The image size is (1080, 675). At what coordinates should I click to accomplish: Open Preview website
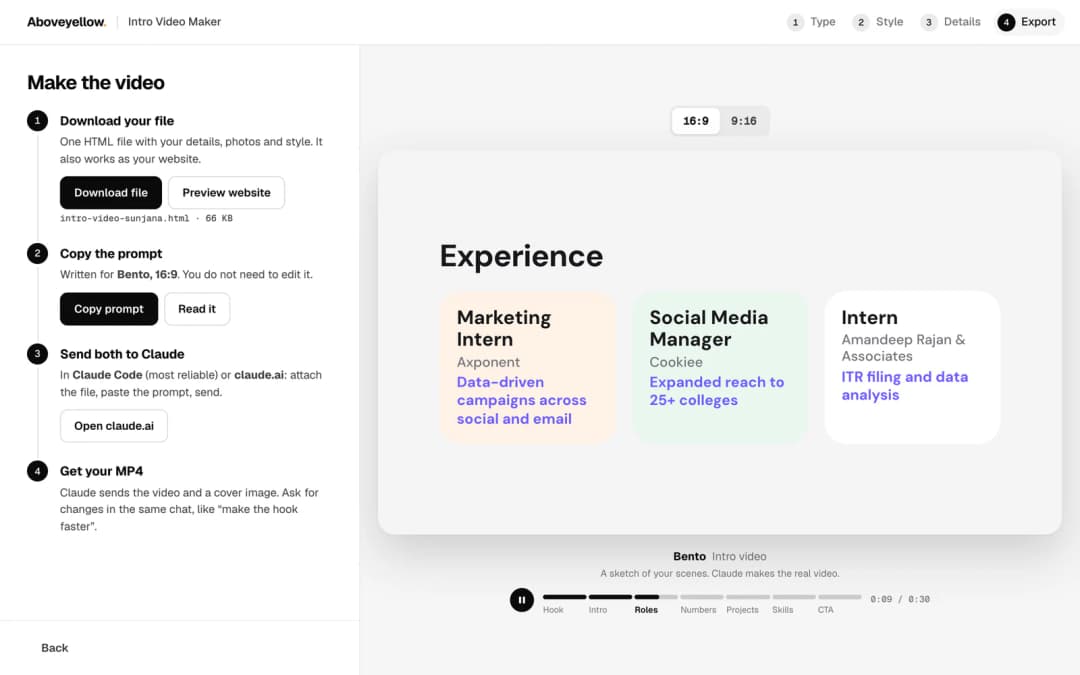click(x=227, y=193)
